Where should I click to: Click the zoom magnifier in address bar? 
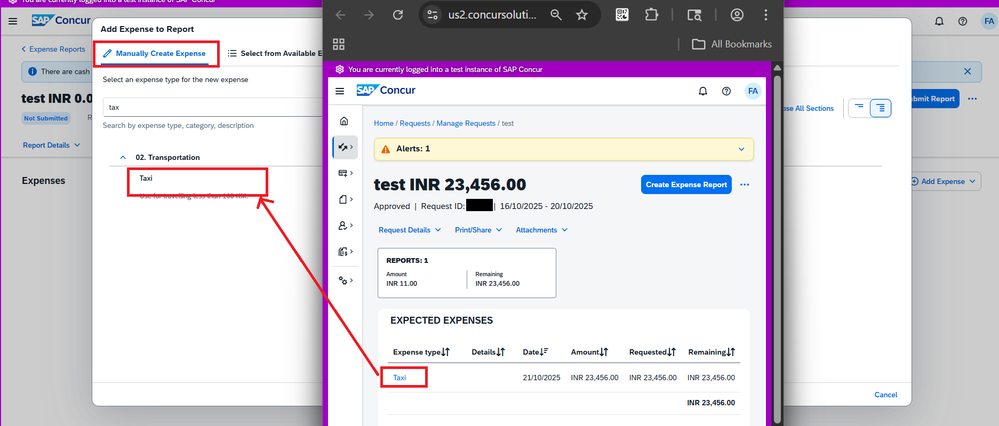point(556,15)
